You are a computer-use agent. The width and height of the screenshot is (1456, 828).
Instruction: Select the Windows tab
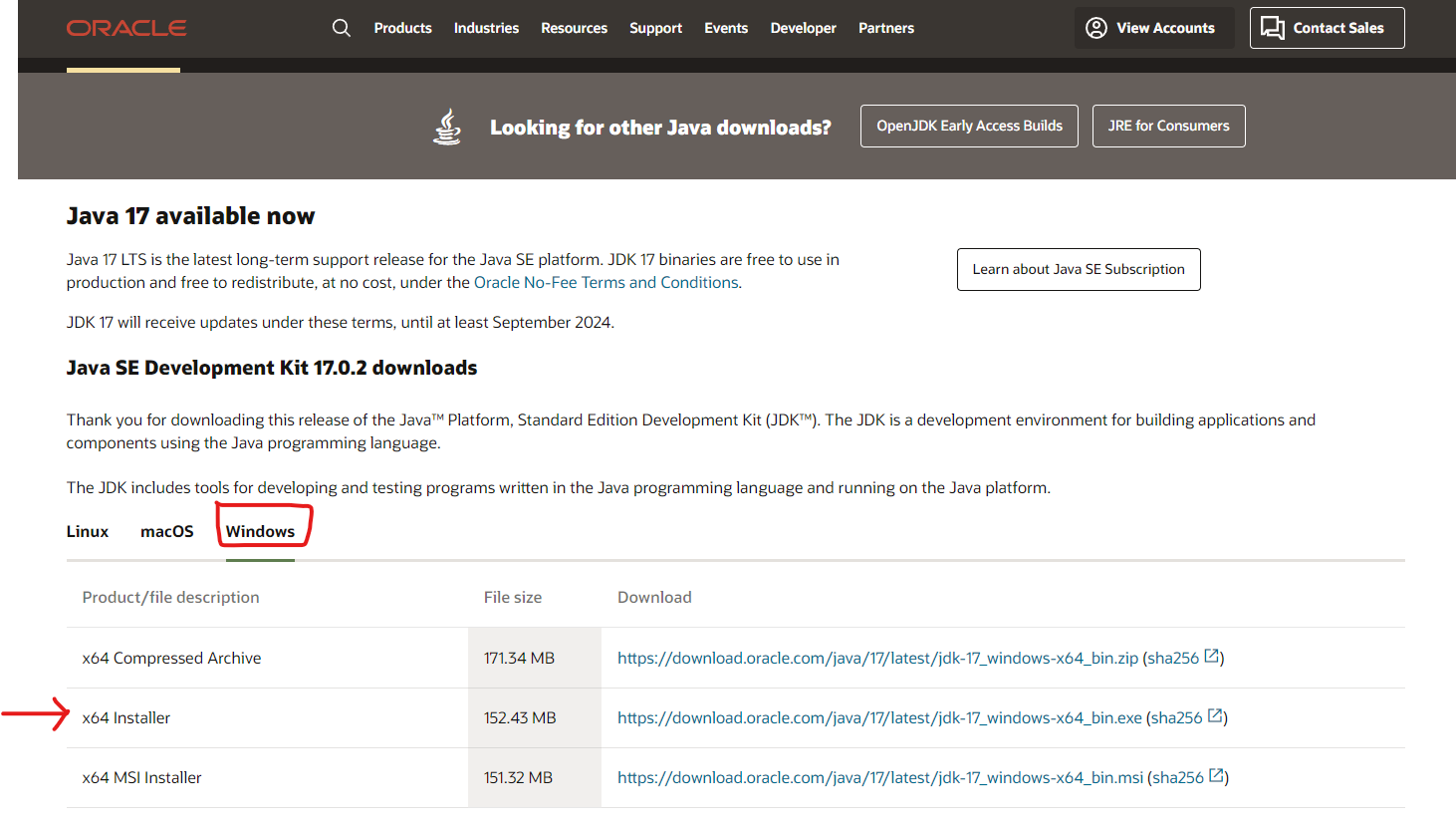(x=260, y=531)
